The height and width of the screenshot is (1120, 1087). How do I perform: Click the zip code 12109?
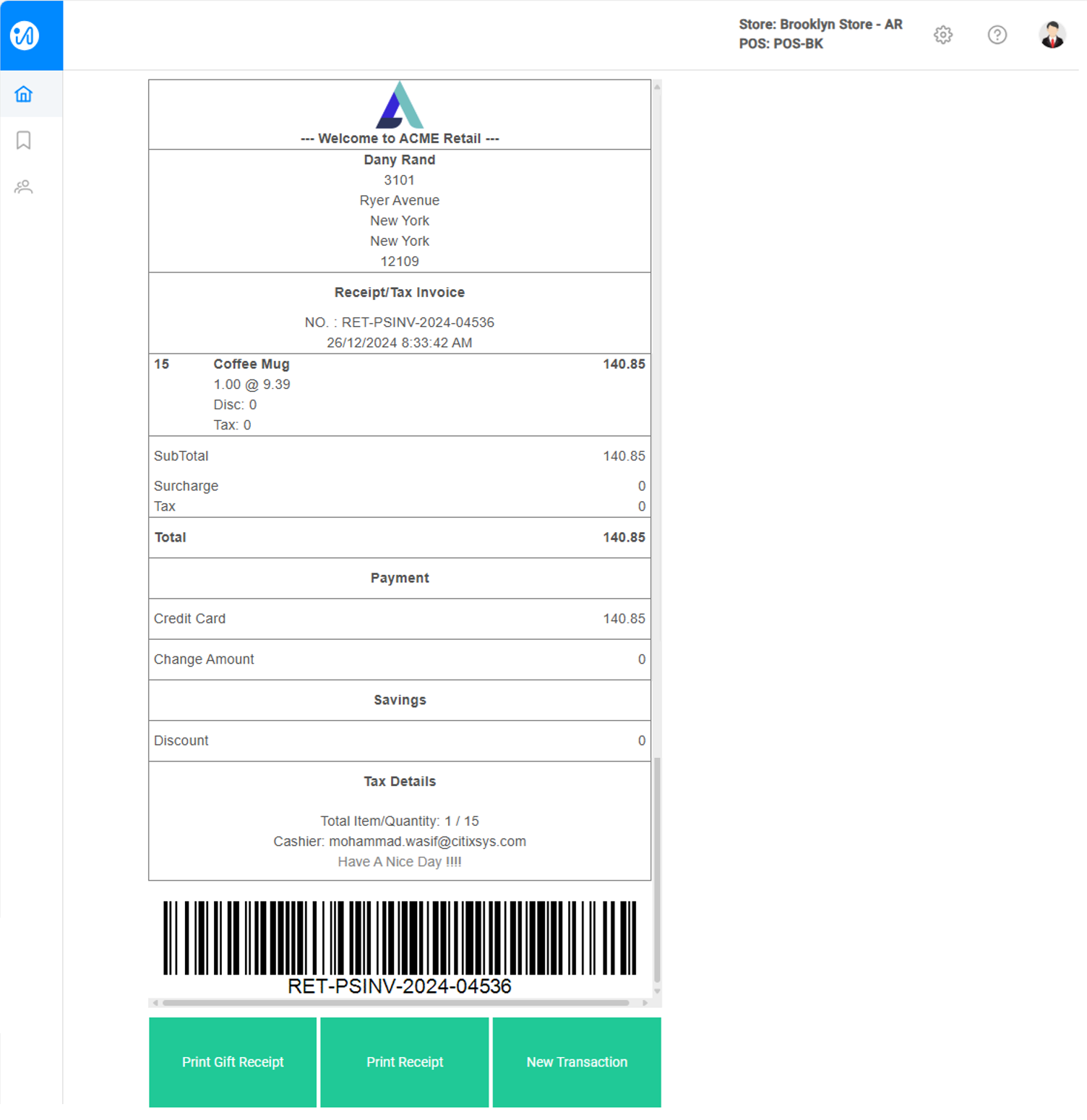pyautogui.click(x=400, y=261)
